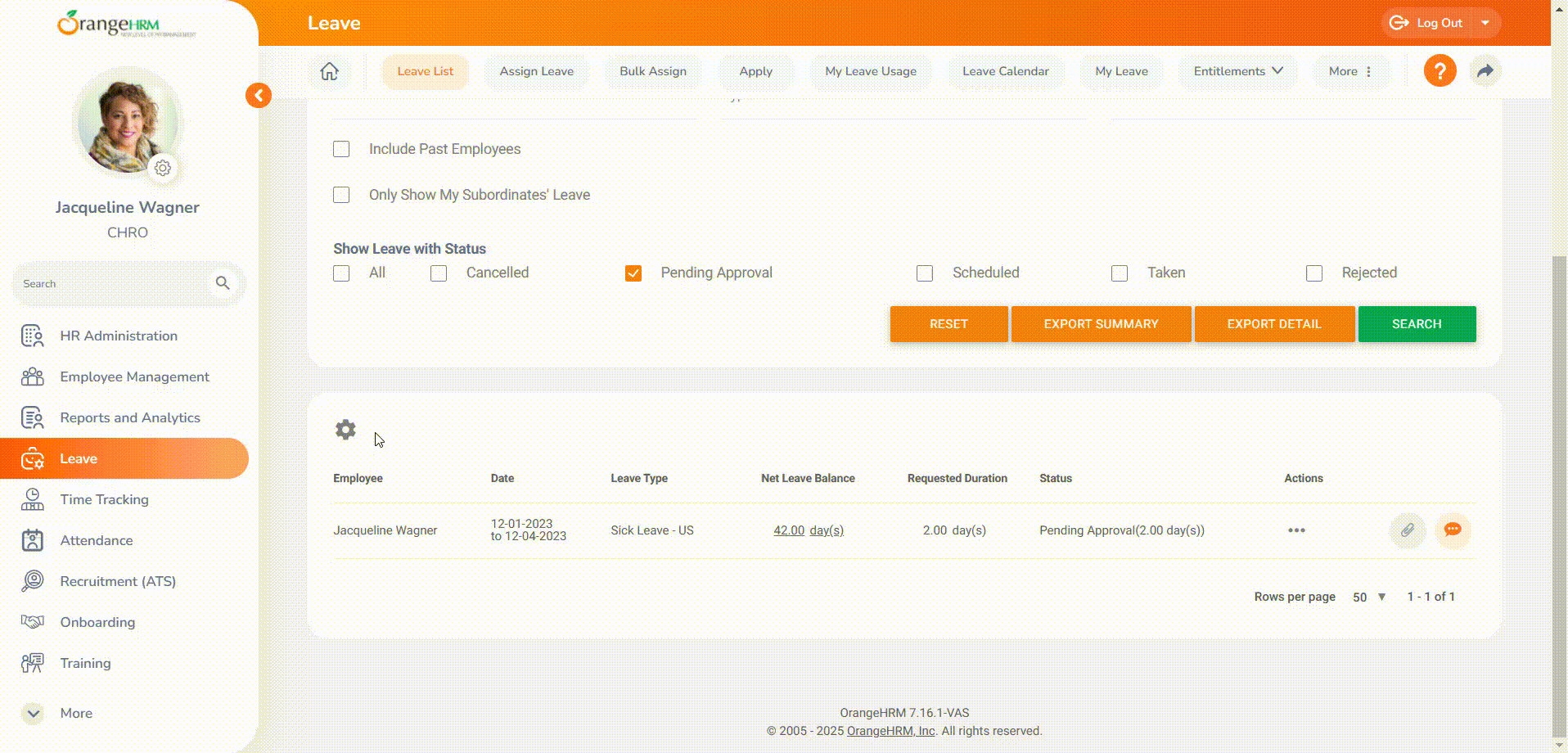Click the EXPORT SUMMARY button

coord(1102,324)
